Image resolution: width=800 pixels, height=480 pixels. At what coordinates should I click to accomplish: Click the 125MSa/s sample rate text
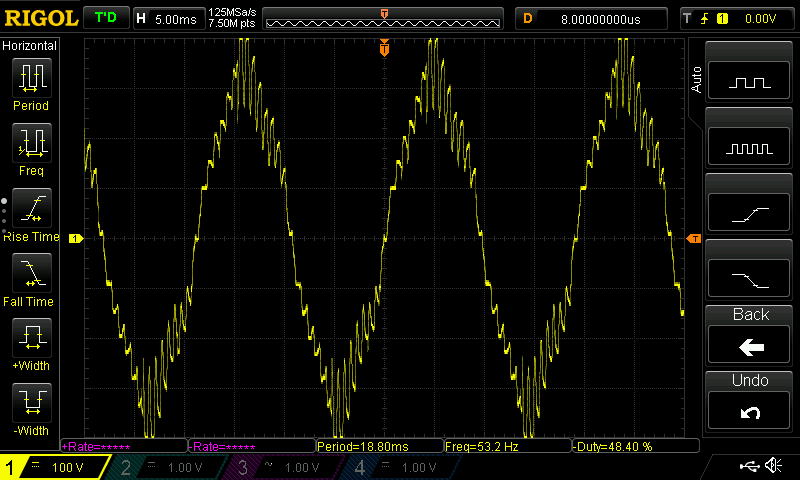pos(232,13)
